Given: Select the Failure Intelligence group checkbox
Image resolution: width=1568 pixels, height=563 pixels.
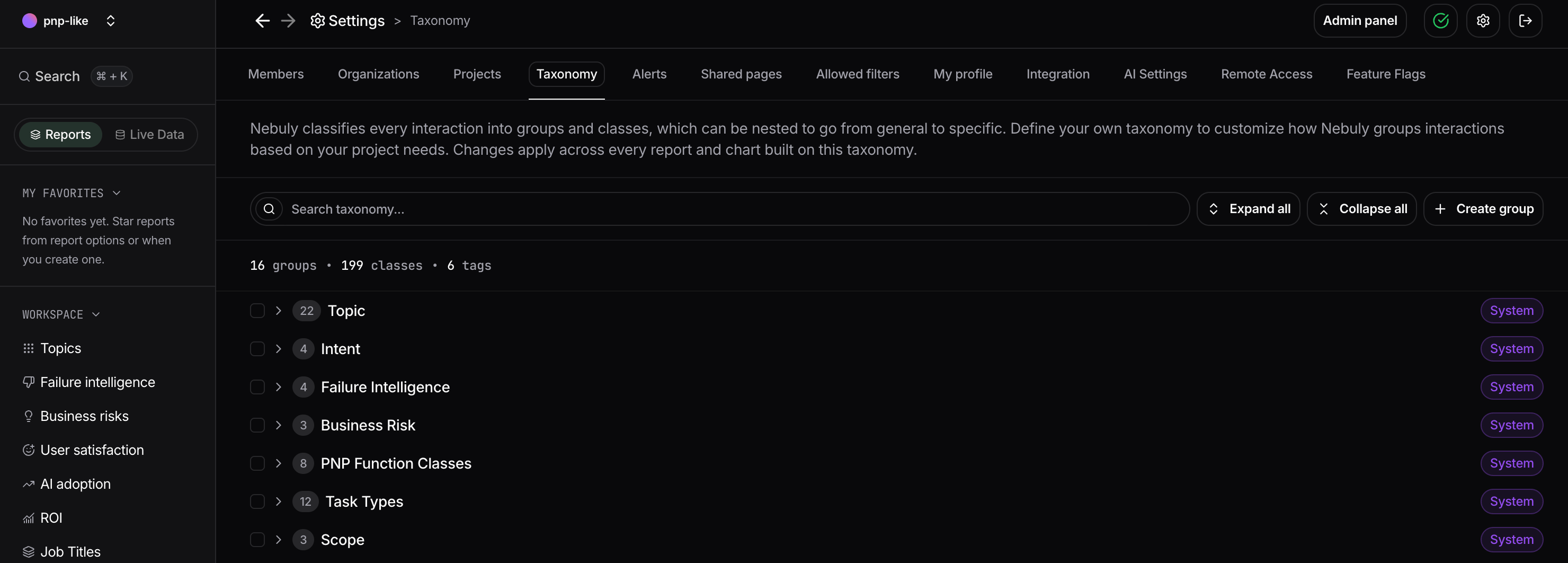Looking at the screenshot, I should [x=257, y=387].
